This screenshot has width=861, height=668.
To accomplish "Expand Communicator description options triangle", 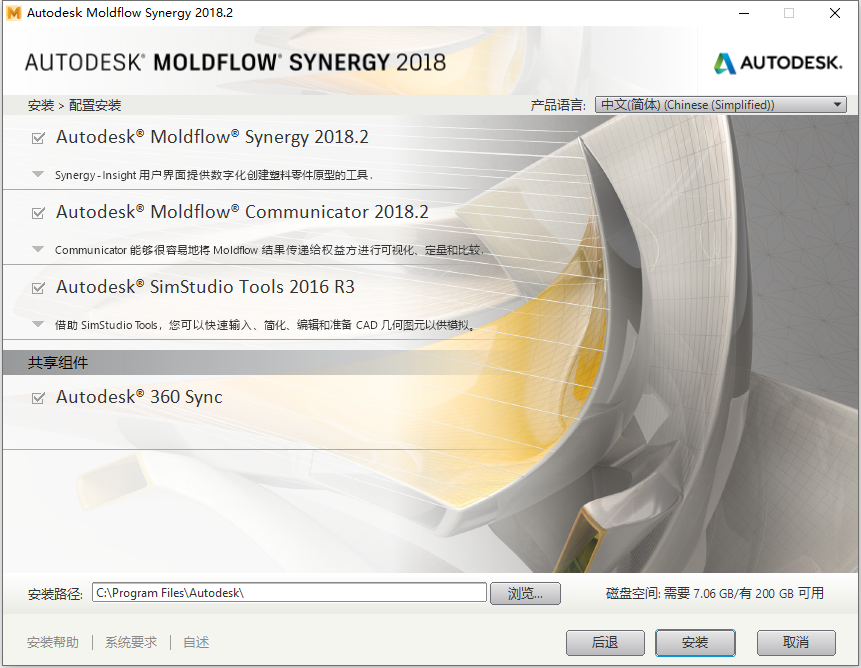I will (38, 250).
